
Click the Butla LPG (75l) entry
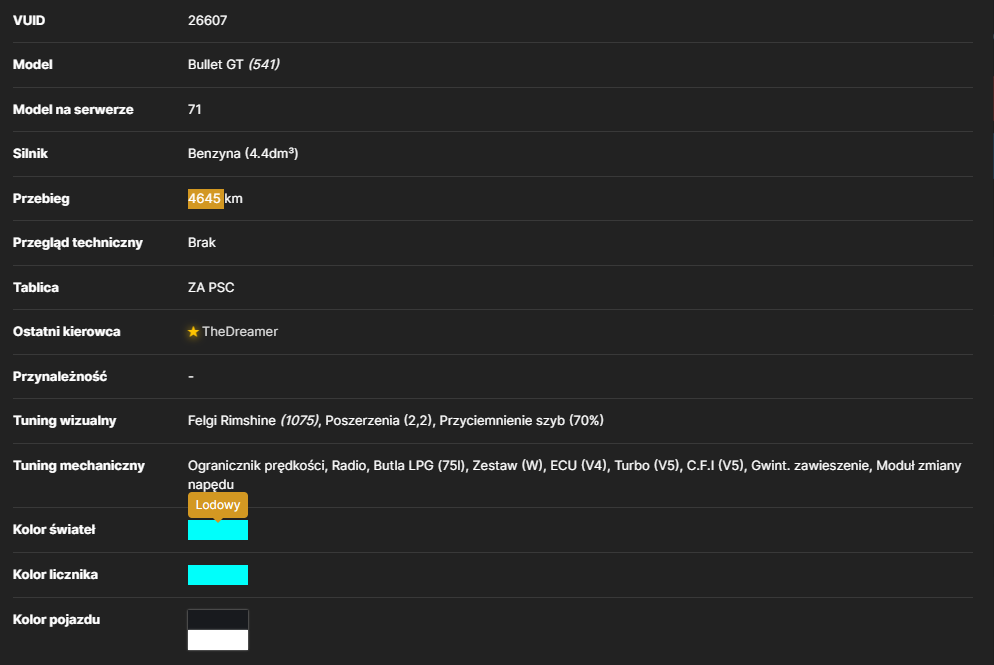419,466
